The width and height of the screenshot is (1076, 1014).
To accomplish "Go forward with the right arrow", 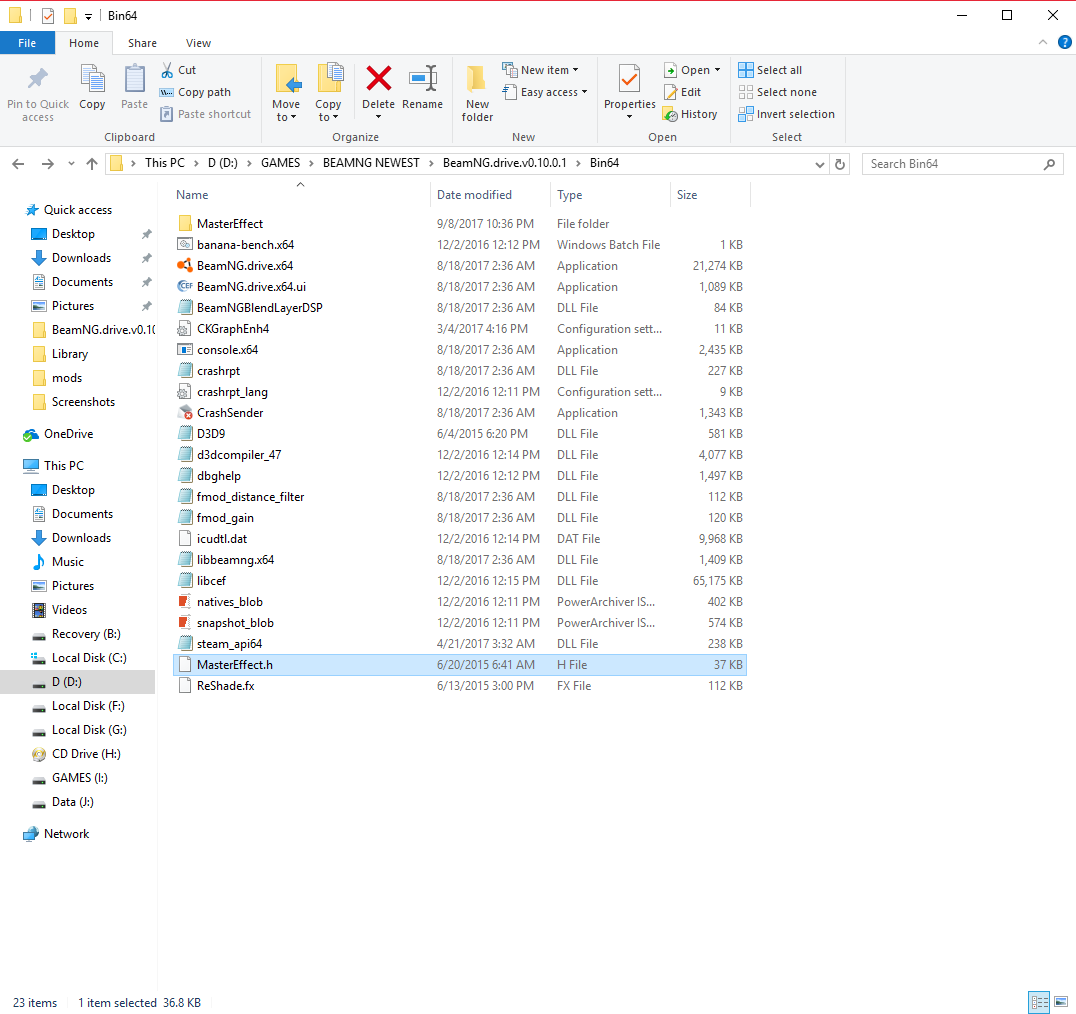I will (x=47, y=164).
